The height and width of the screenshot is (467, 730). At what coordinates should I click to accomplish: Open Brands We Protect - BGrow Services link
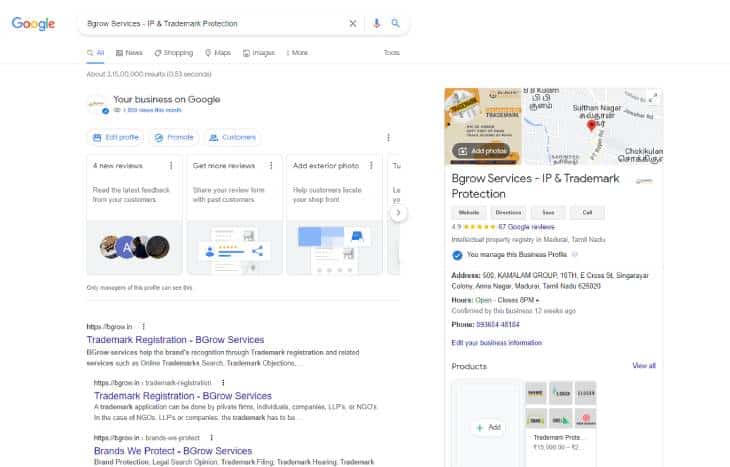coord(173,451)
